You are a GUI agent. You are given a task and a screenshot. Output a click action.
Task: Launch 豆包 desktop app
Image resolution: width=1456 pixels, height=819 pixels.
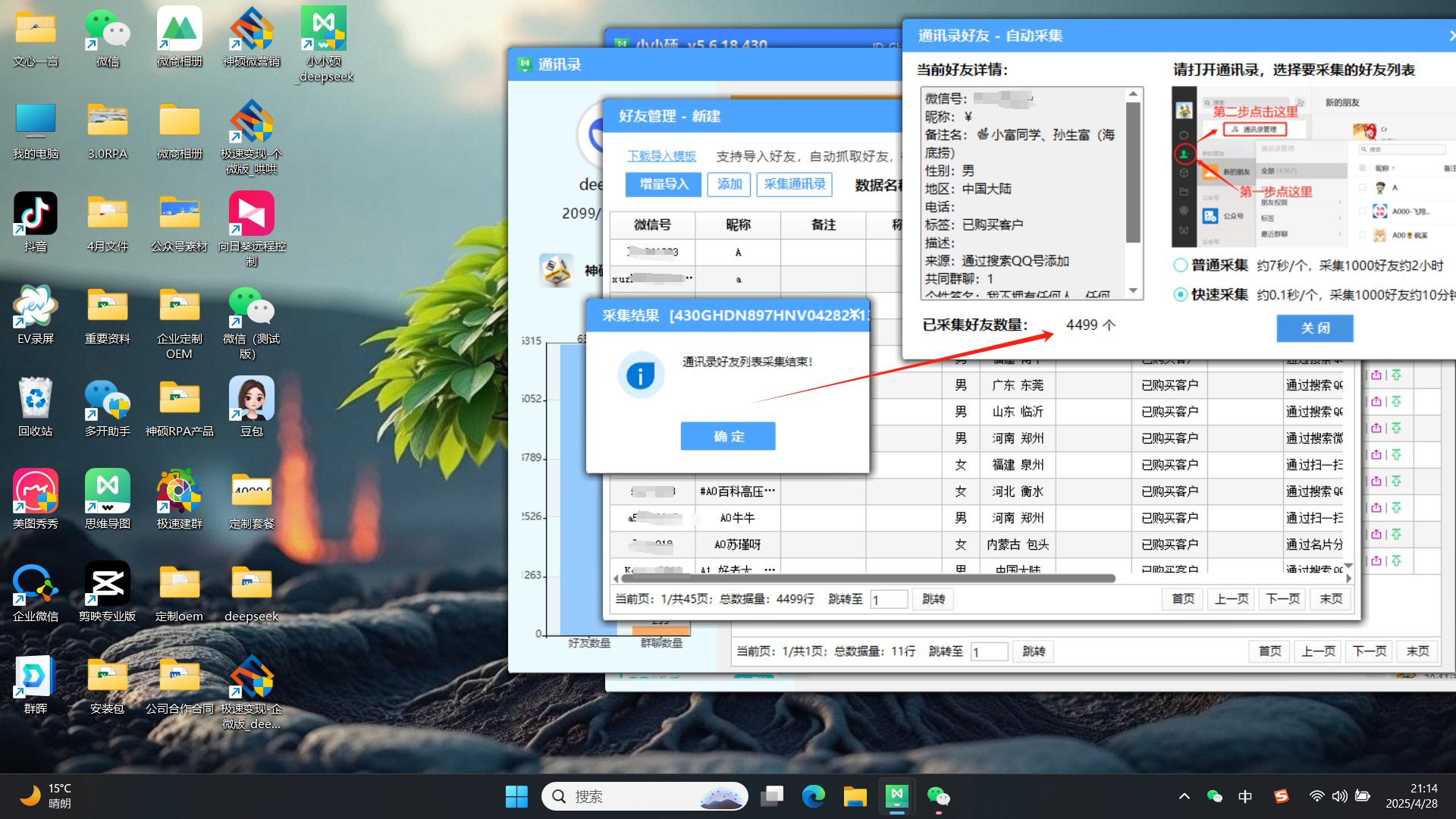click(x=251, y=408)
